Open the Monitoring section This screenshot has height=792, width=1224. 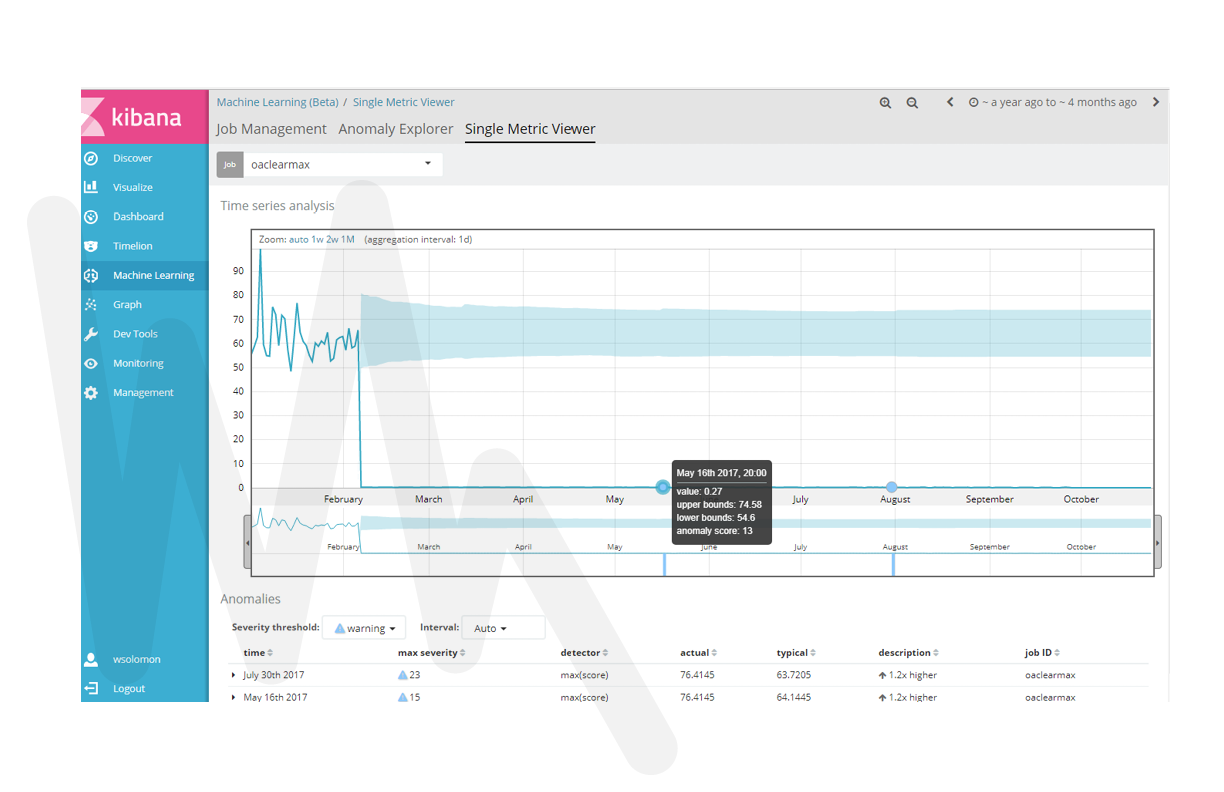(137, 362)
